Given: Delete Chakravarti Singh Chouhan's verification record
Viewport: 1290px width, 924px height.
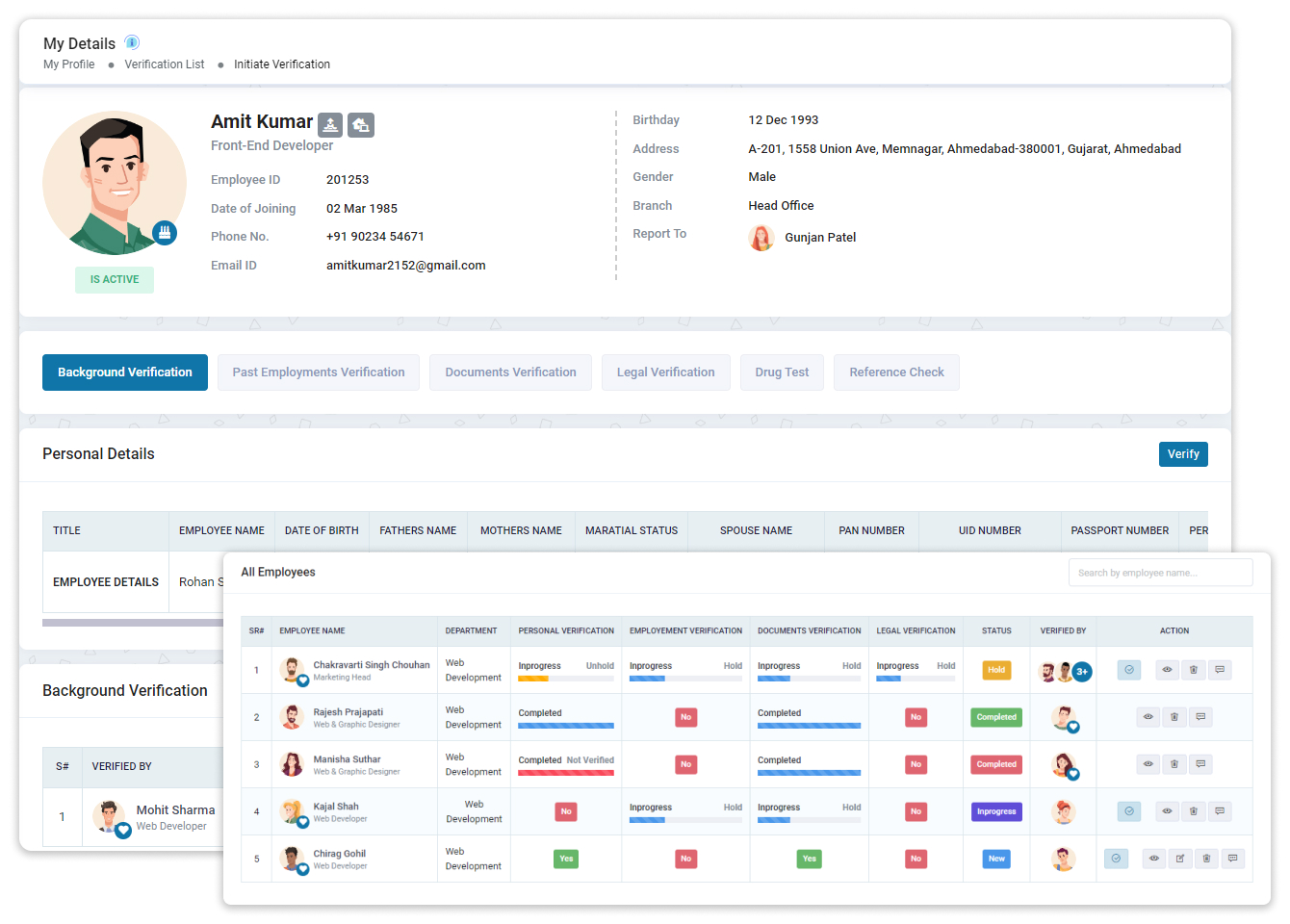Looking at the screenshot, I should pyautogui.click(x=1193, y=670).
